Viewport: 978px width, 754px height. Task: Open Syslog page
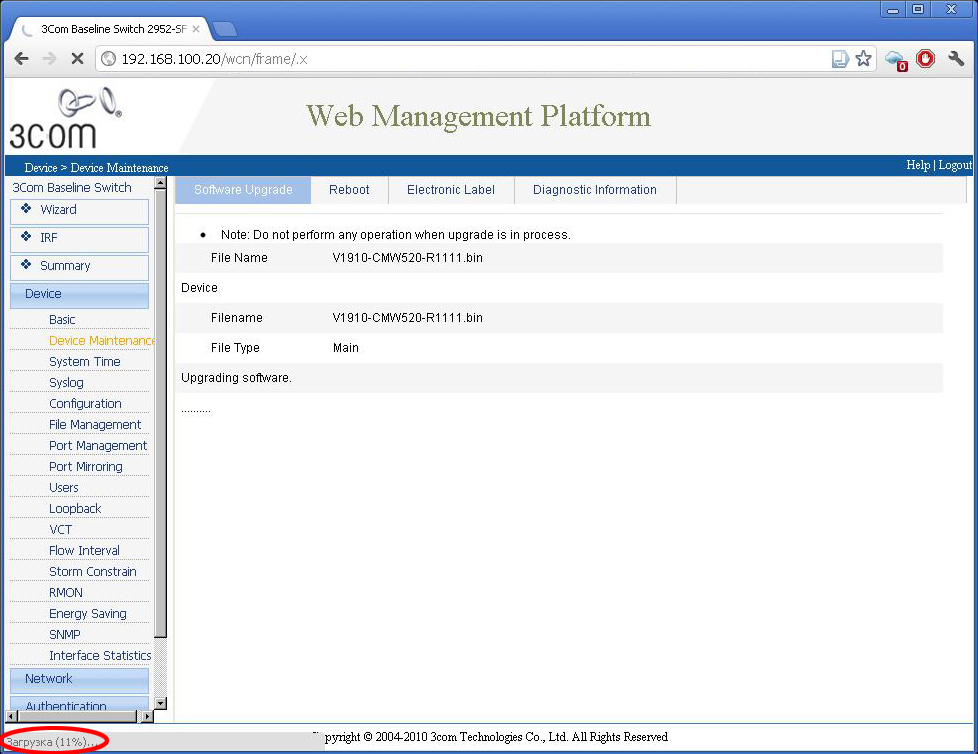point(66,383)
